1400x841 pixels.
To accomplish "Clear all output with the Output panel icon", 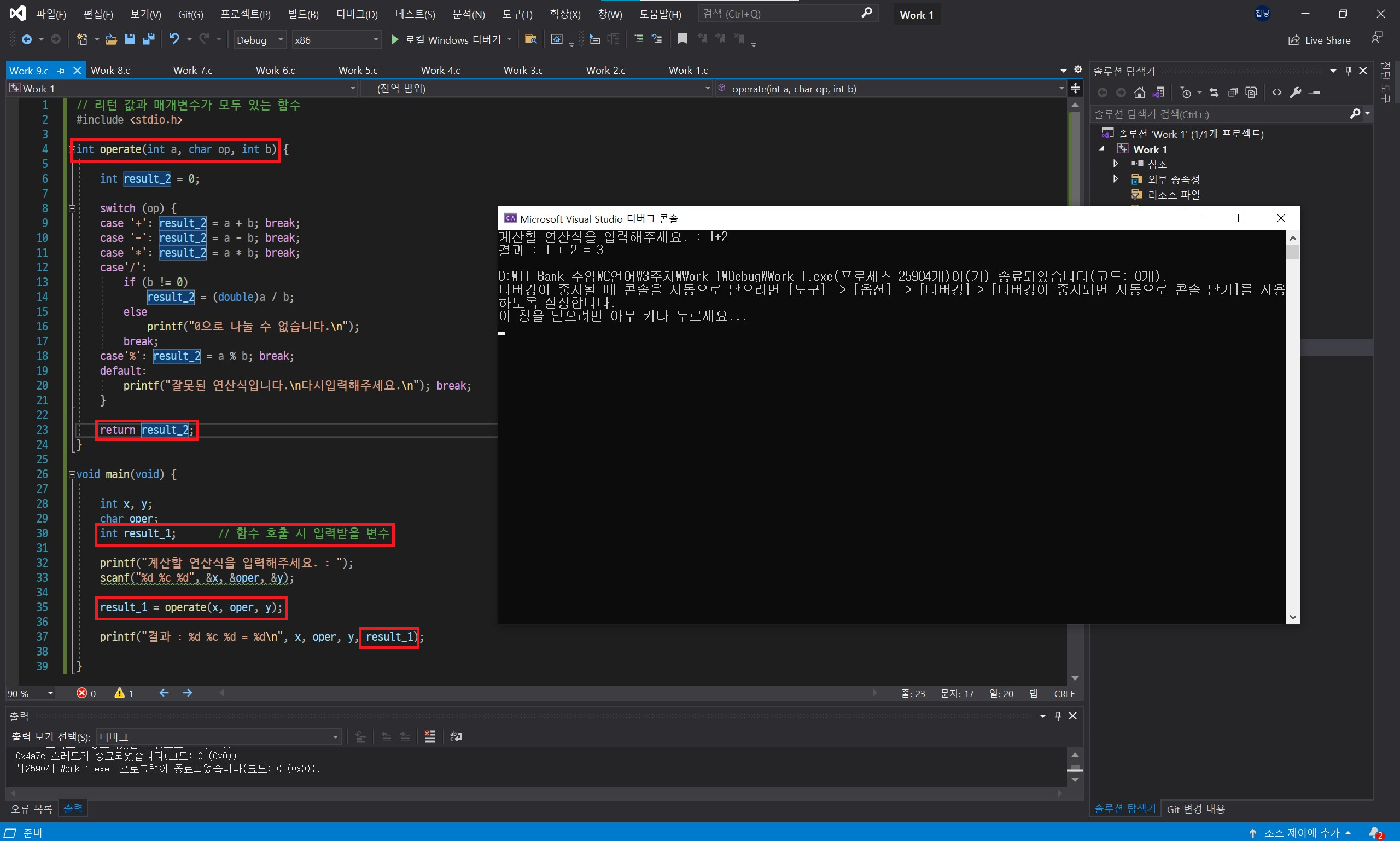I will click(430, 736).
